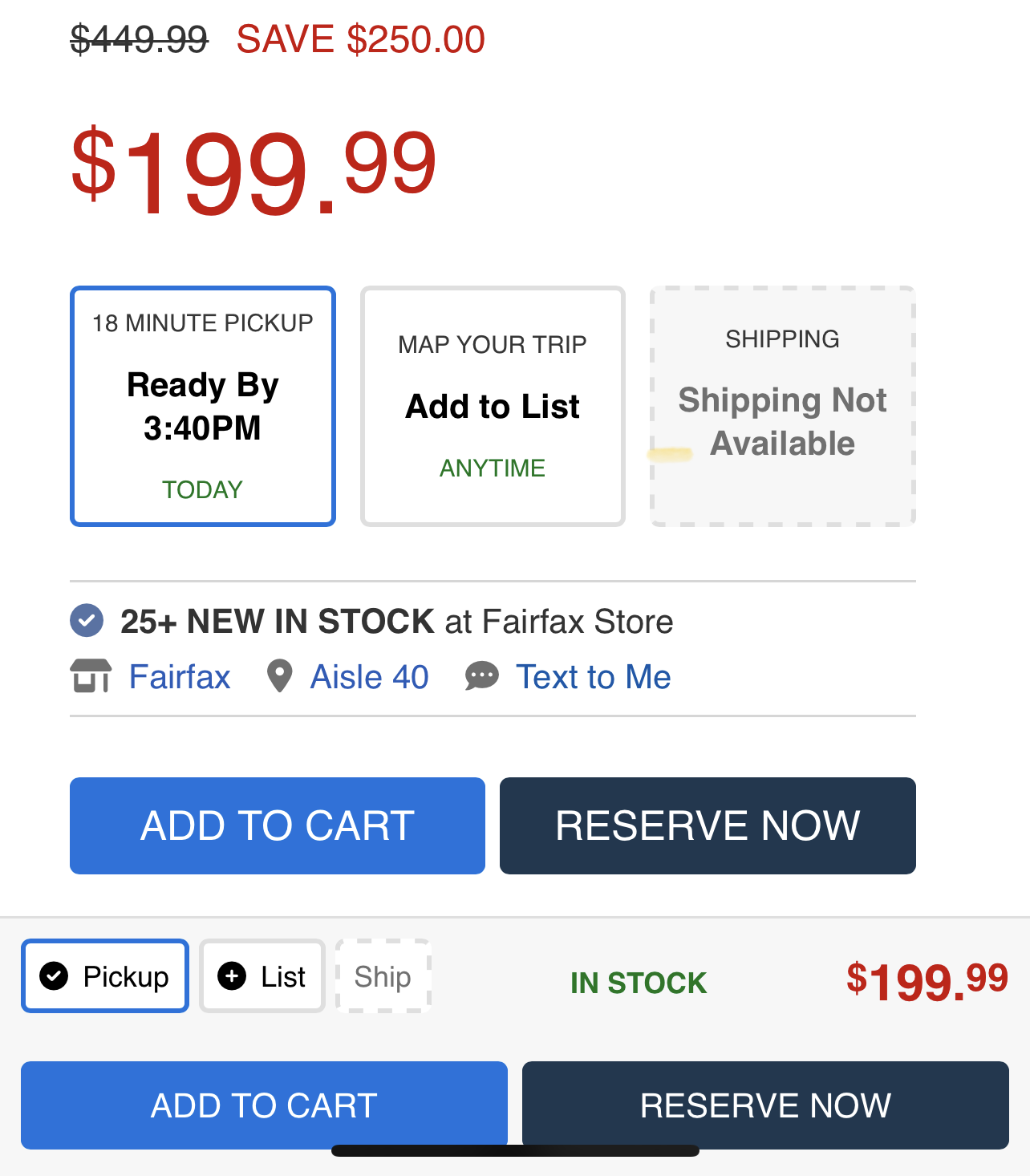
Task: Select the Pickup option in the bottom bar
Action: [104, 975]
